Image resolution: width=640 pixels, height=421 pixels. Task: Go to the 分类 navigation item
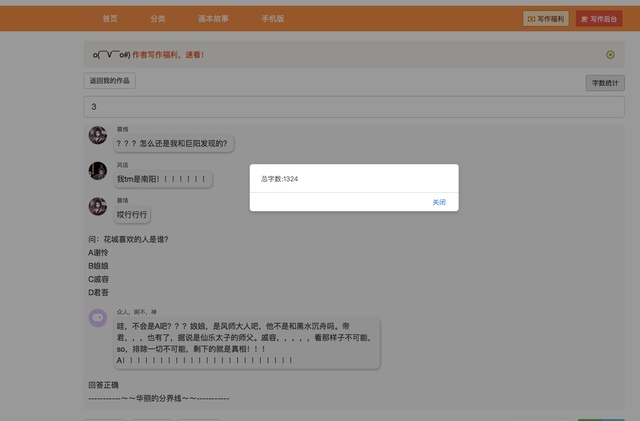(158, 18)
